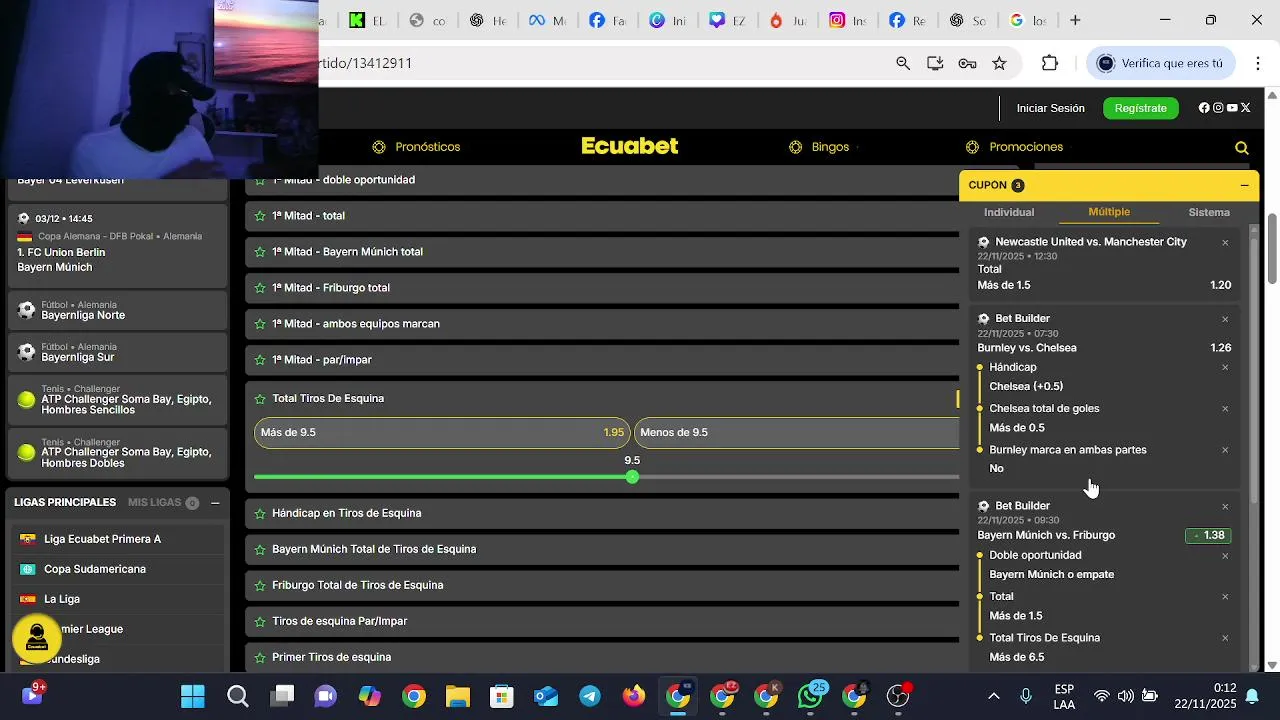Expand Friburgo Total de Tiros de Esquina

(602, 585)
